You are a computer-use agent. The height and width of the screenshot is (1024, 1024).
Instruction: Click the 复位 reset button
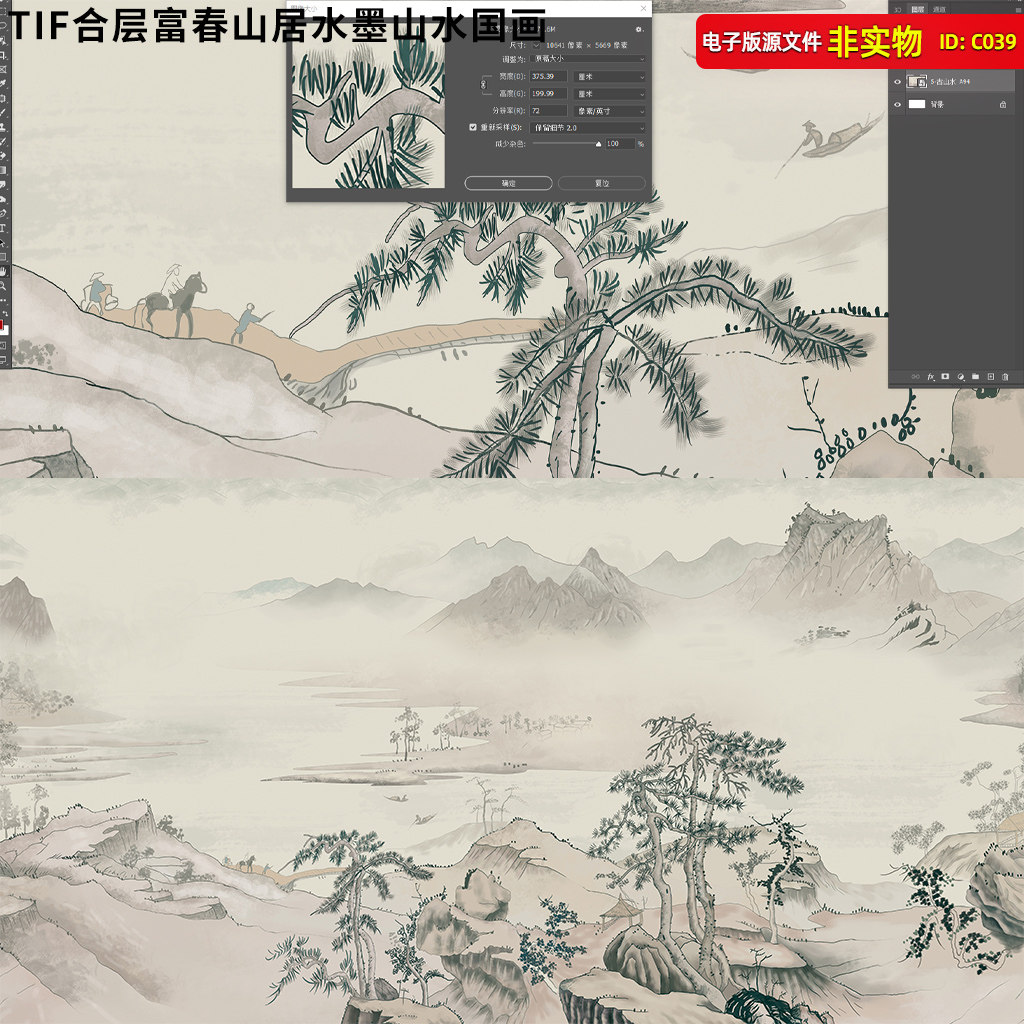[x=601, y=184]
